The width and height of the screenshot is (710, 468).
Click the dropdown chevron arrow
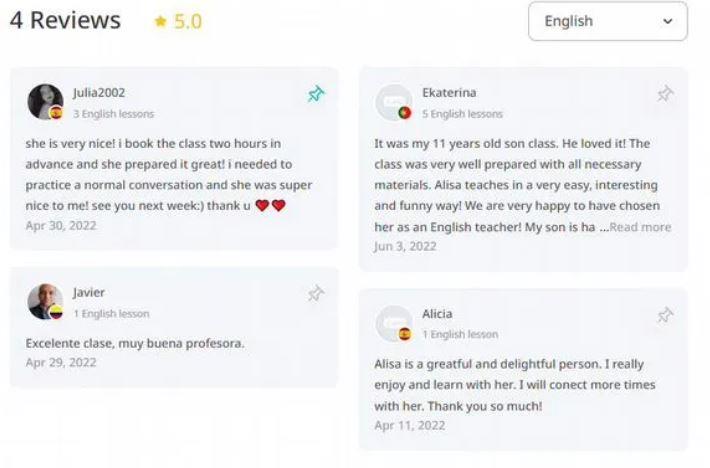(x=668, y=21)
